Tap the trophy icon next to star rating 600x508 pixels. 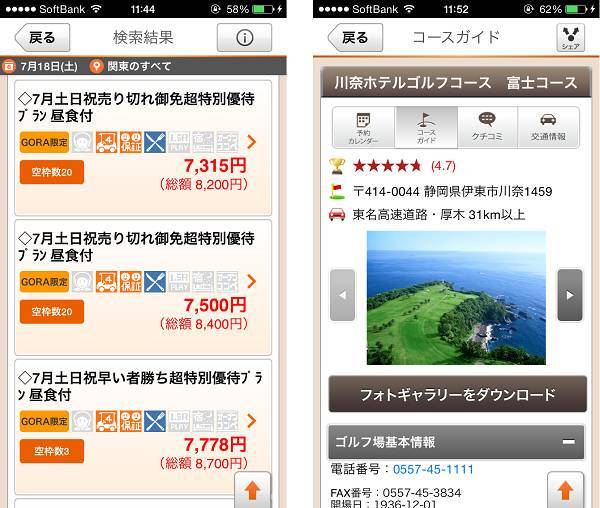(337, 166)
